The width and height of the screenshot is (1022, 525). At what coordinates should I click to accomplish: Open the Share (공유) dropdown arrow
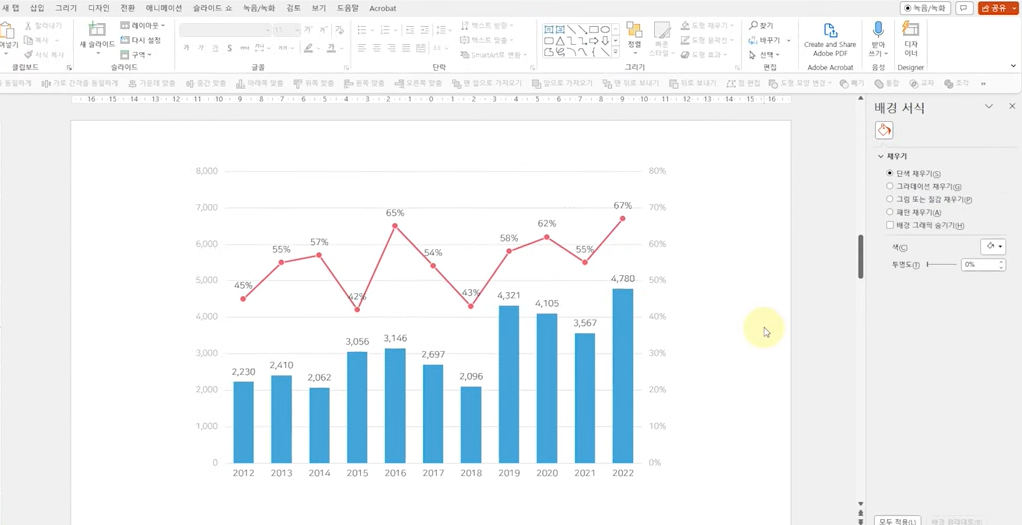click(x=1013, y=8)
